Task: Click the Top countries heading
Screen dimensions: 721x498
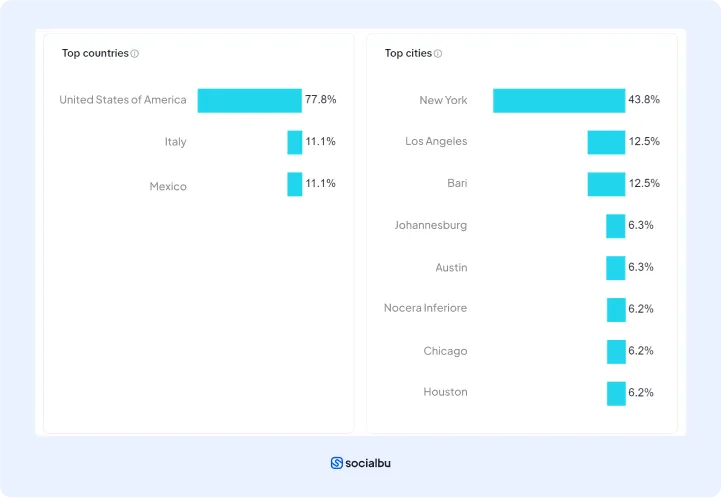Action: [x=95, y=54]
